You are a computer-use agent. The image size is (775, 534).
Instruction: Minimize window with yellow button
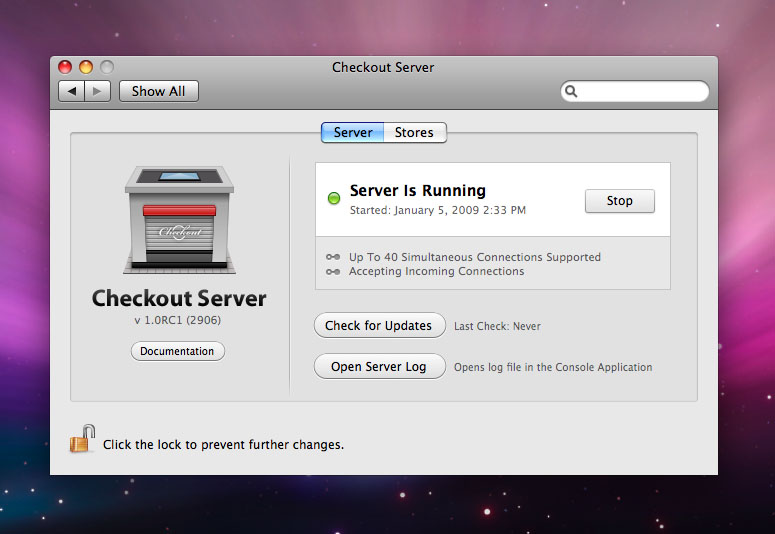coord(86,67)
